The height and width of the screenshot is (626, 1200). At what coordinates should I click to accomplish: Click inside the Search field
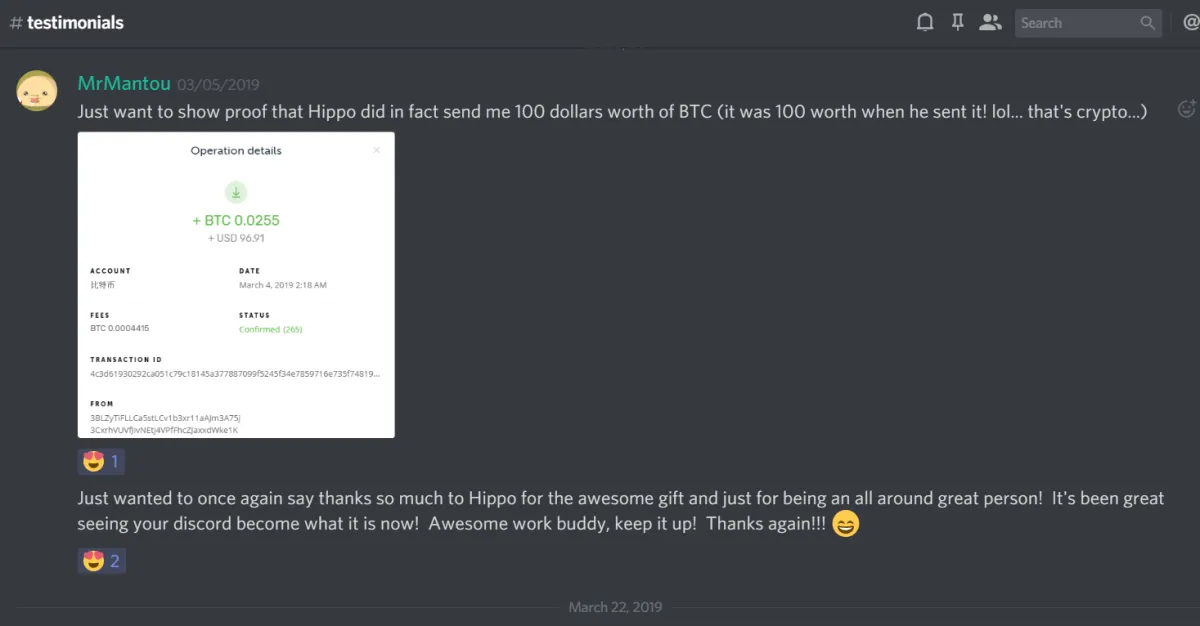(1078, 23)
